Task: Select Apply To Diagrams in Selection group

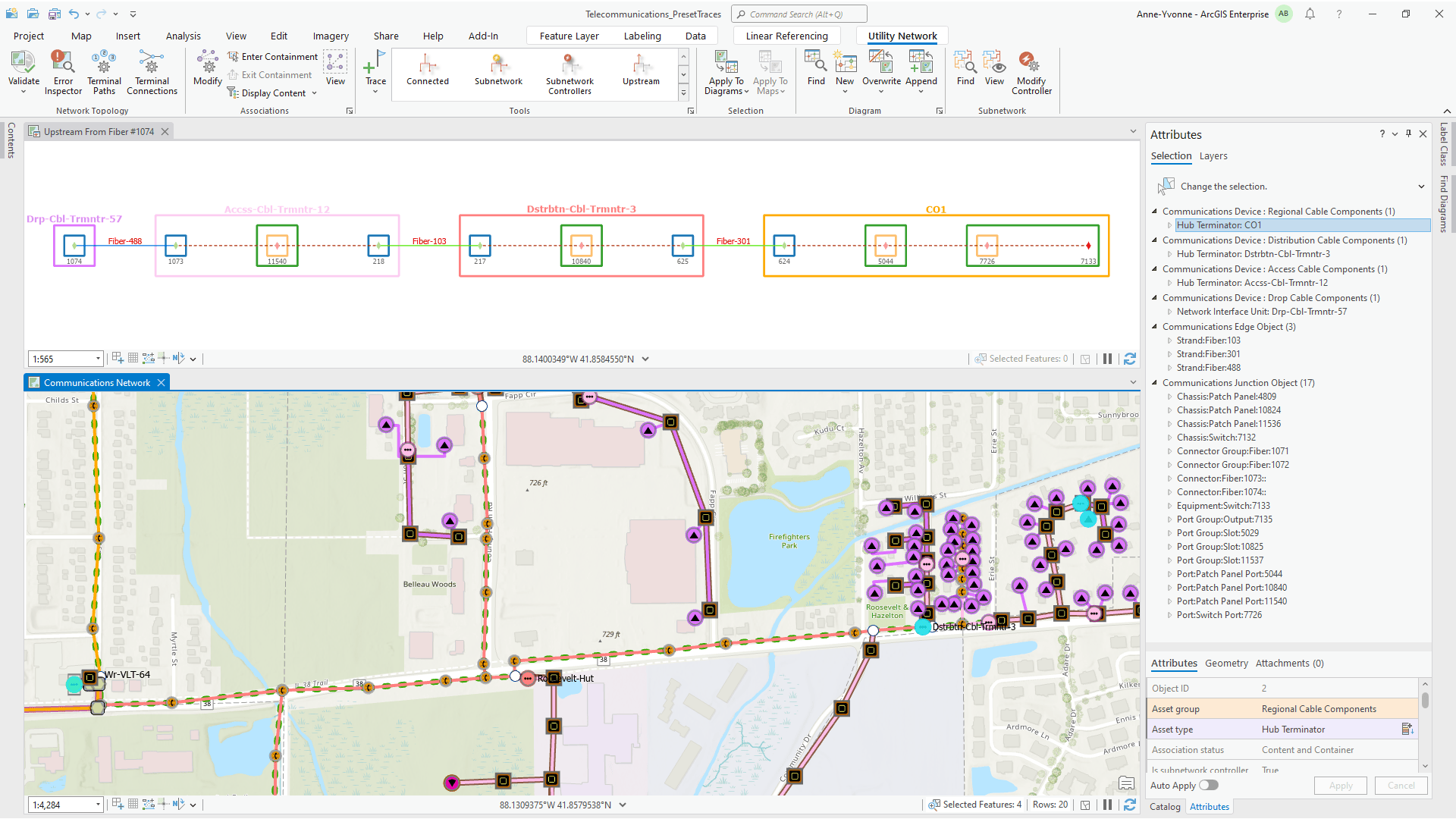Action: (x=725, y=72)
